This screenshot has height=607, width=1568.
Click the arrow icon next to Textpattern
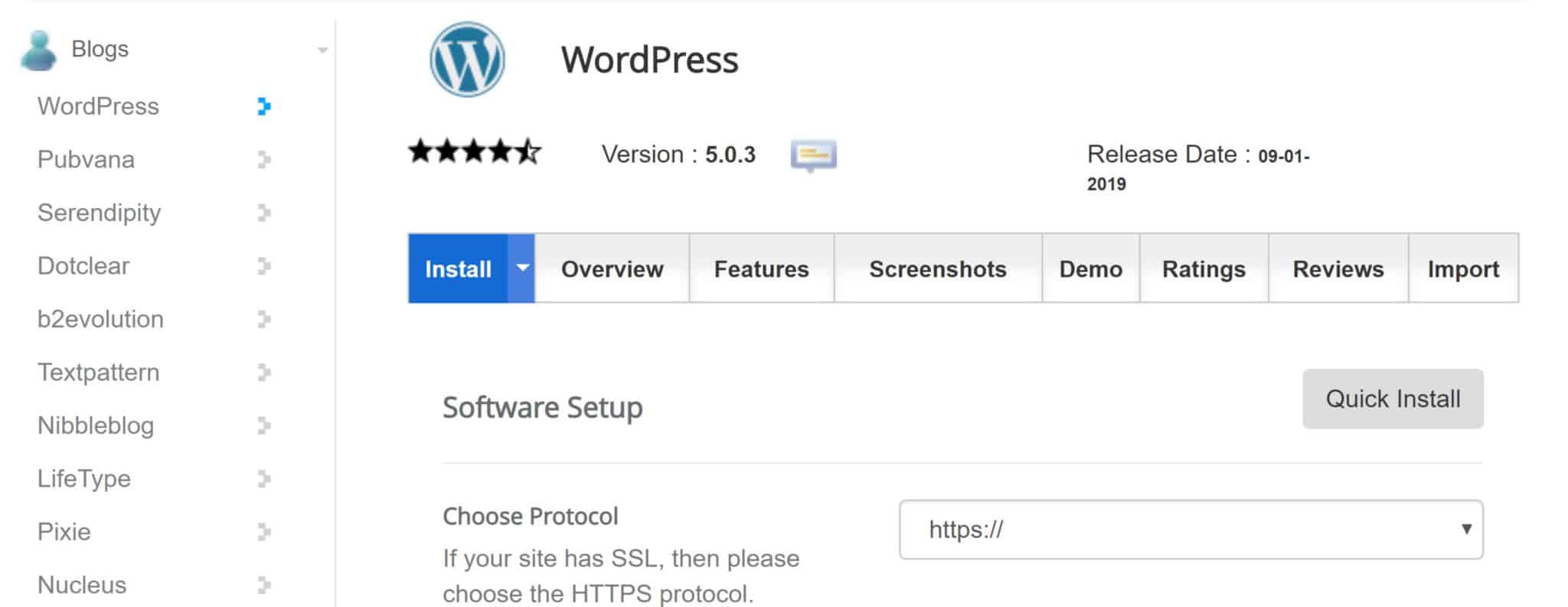(264, 372)
